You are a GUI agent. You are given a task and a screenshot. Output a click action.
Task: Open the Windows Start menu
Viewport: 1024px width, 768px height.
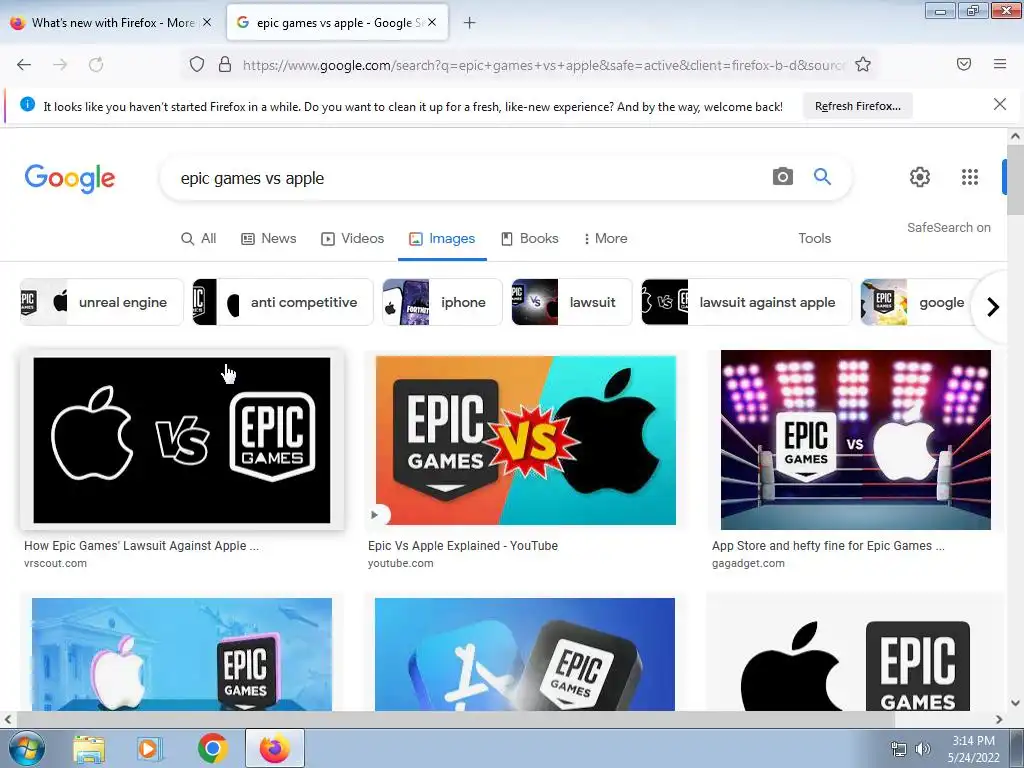(27, 748)
